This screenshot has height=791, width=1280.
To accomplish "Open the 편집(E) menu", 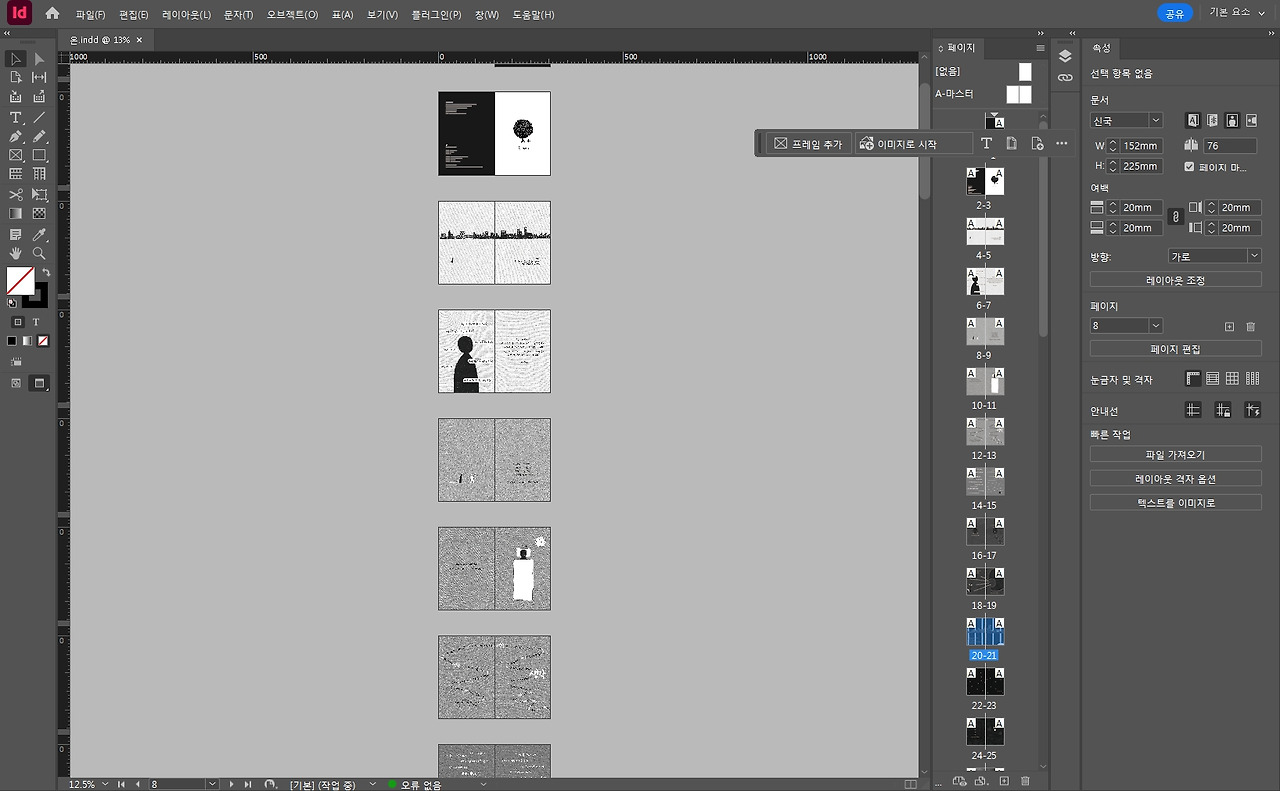I will (134, 15).
